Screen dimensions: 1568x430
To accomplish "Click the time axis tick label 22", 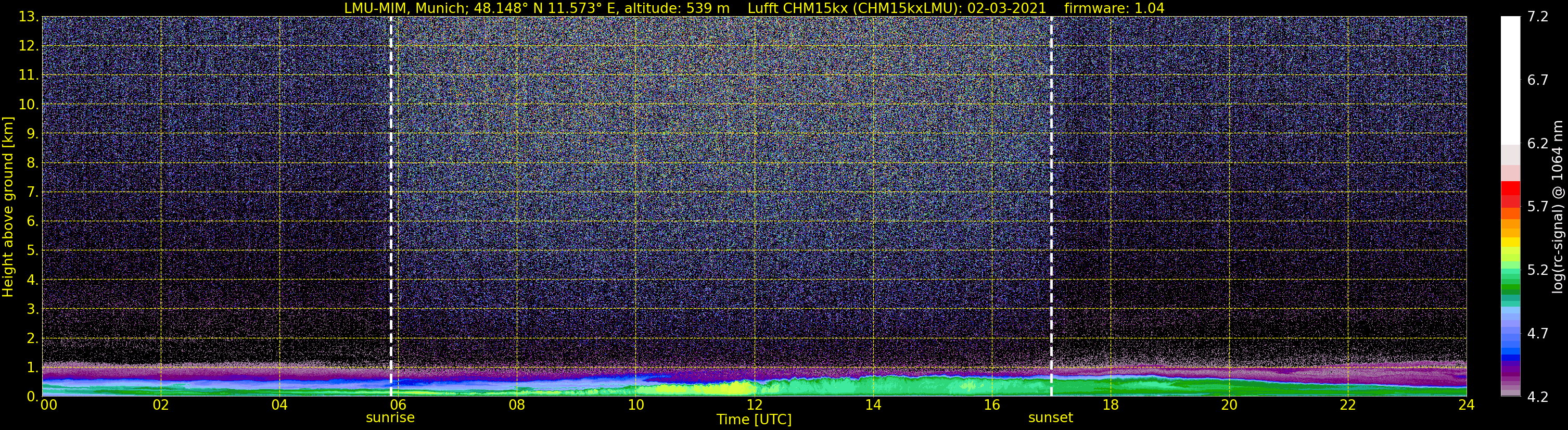I will click(x=1348, y=406).
